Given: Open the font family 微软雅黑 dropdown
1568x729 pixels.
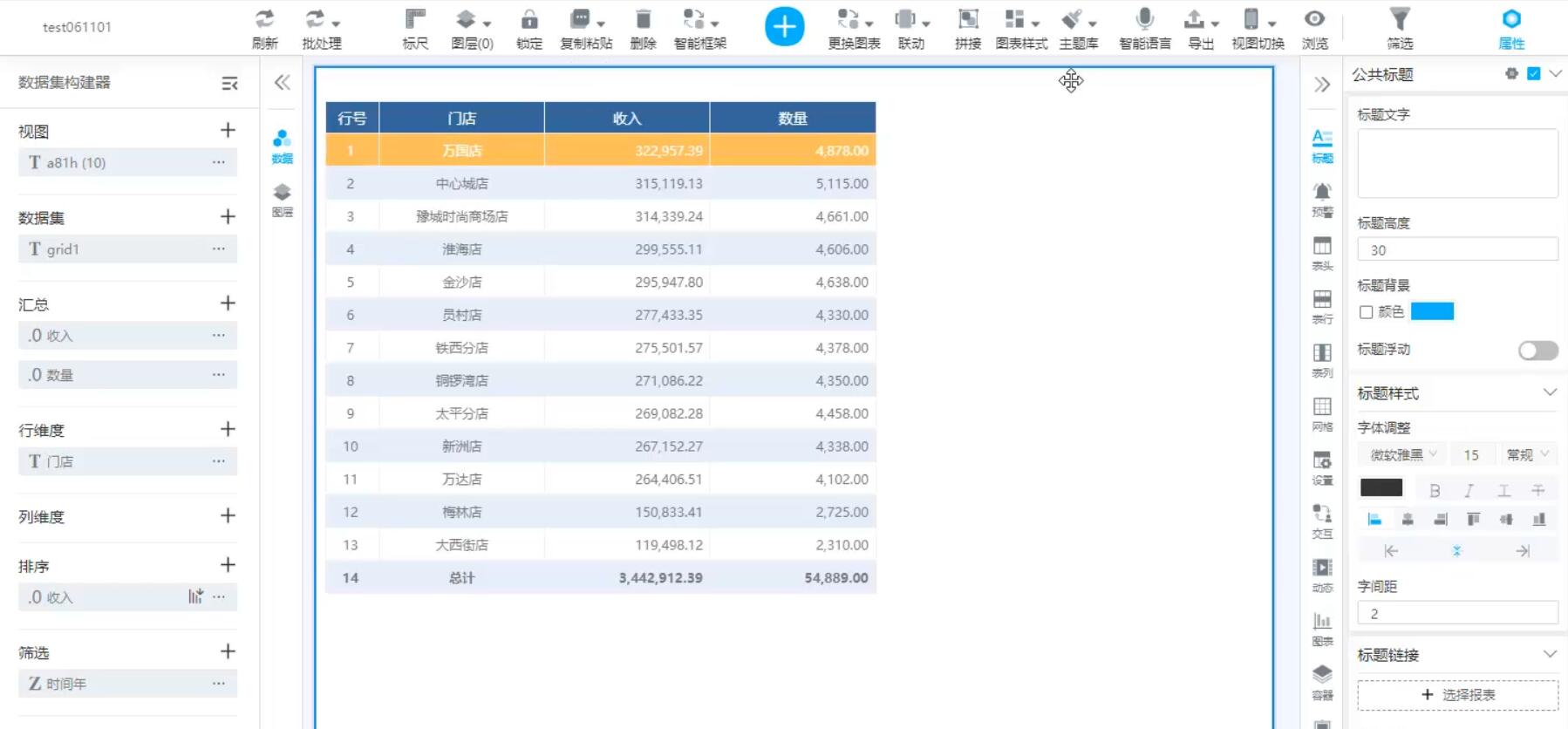Looking at the screenshot, I should pos(1402,454).
